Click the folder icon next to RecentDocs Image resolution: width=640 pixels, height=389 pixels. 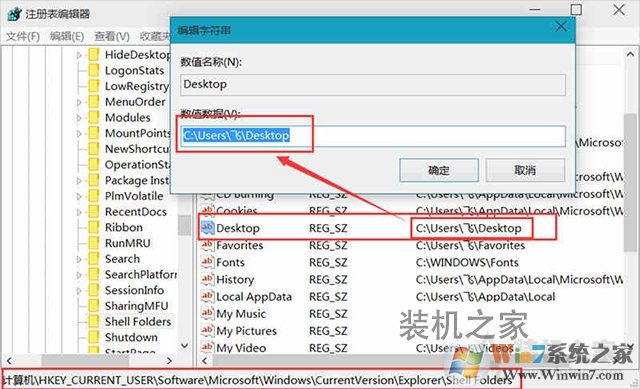click(x=94, y=212)
